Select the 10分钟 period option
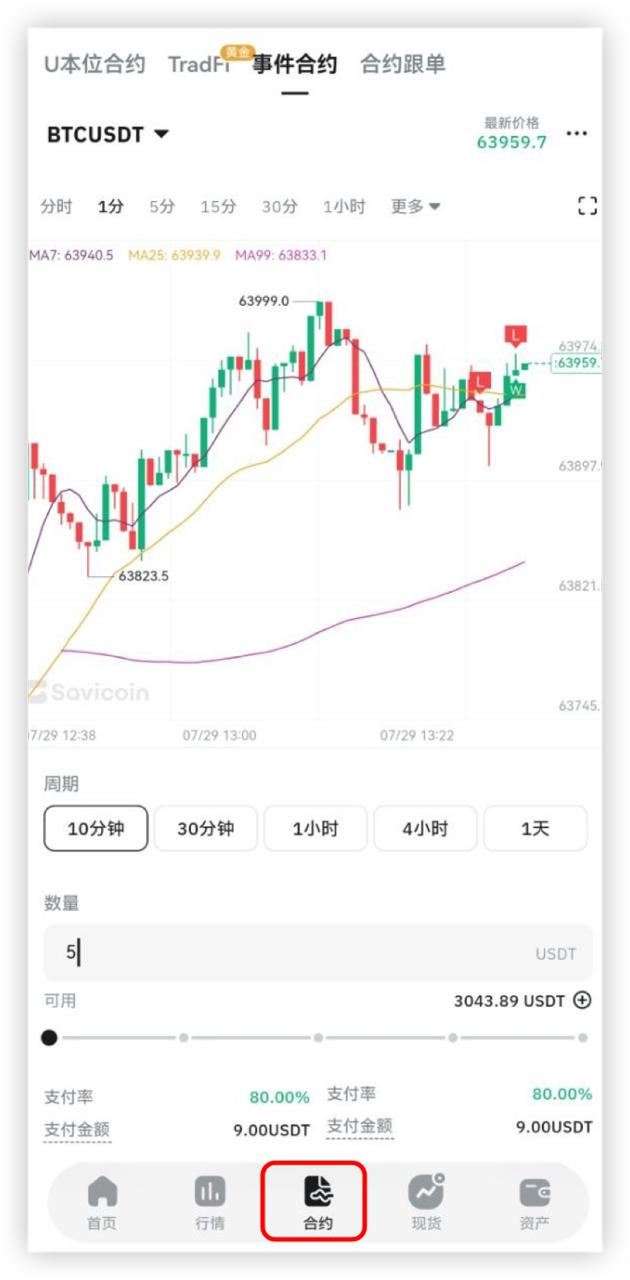This screenshot has height=1280, width=630. [96, 828]
